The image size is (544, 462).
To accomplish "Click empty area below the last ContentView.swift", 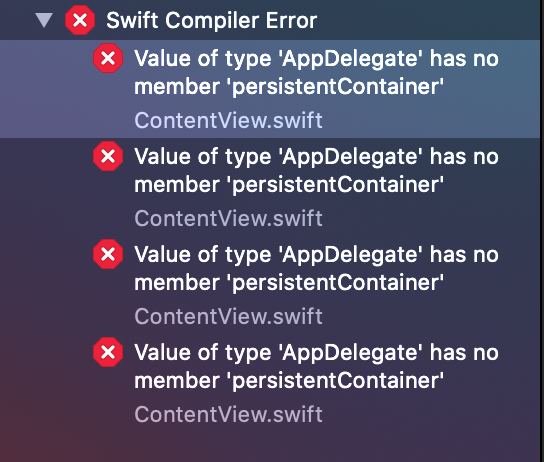I will [x=271, y=446].
